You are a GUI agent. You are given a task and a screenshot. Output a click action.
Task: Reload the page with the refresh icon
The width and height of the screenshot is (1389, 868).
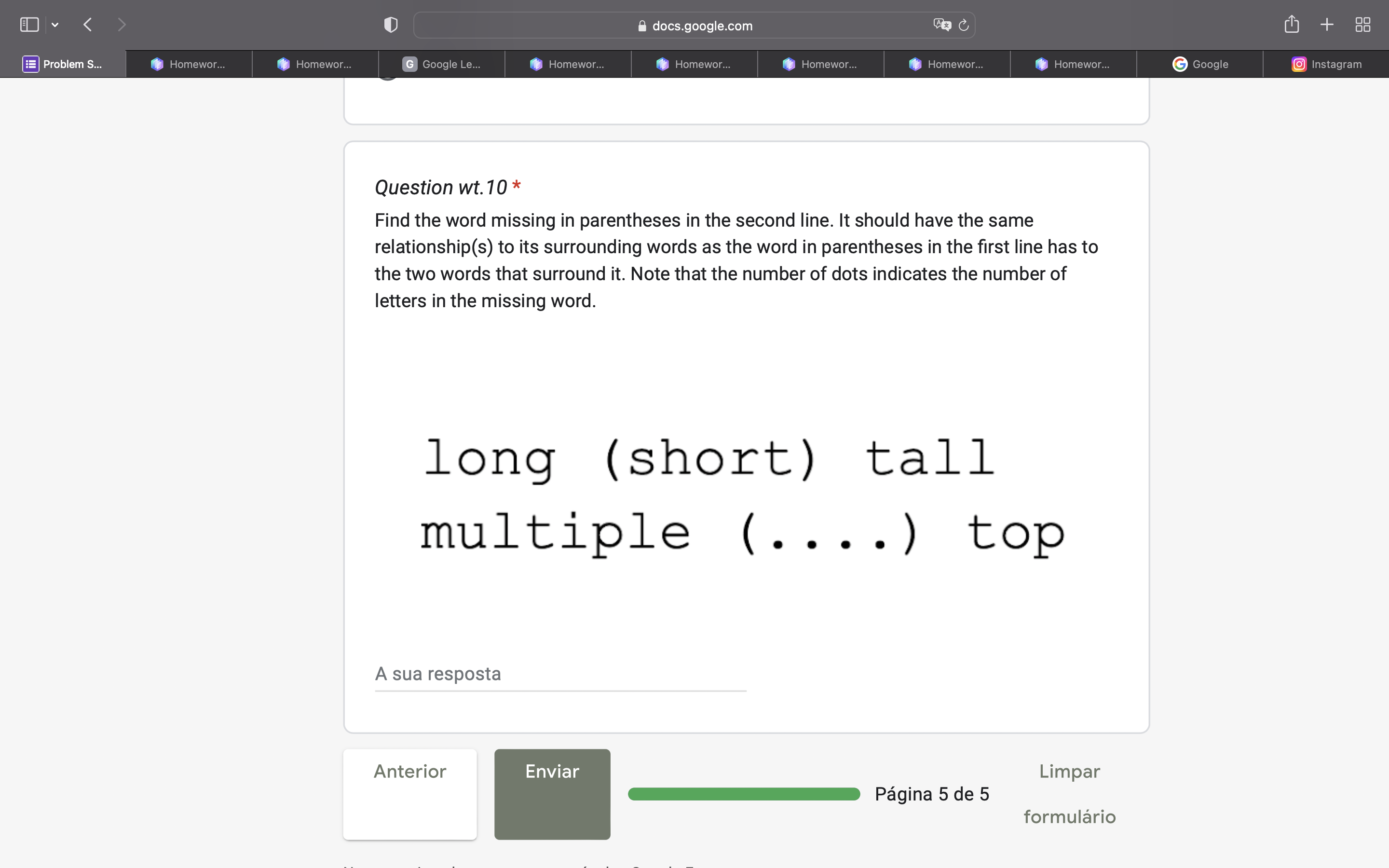coord(964,25)
